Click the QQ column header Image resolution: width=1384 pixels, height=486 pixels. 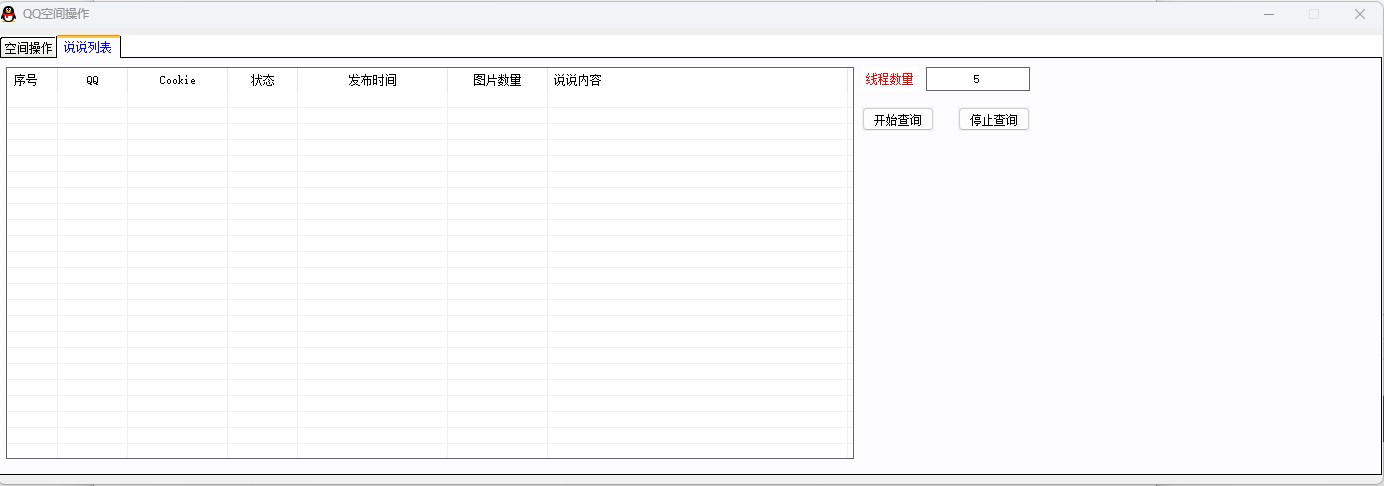click(x=92, y=80)
